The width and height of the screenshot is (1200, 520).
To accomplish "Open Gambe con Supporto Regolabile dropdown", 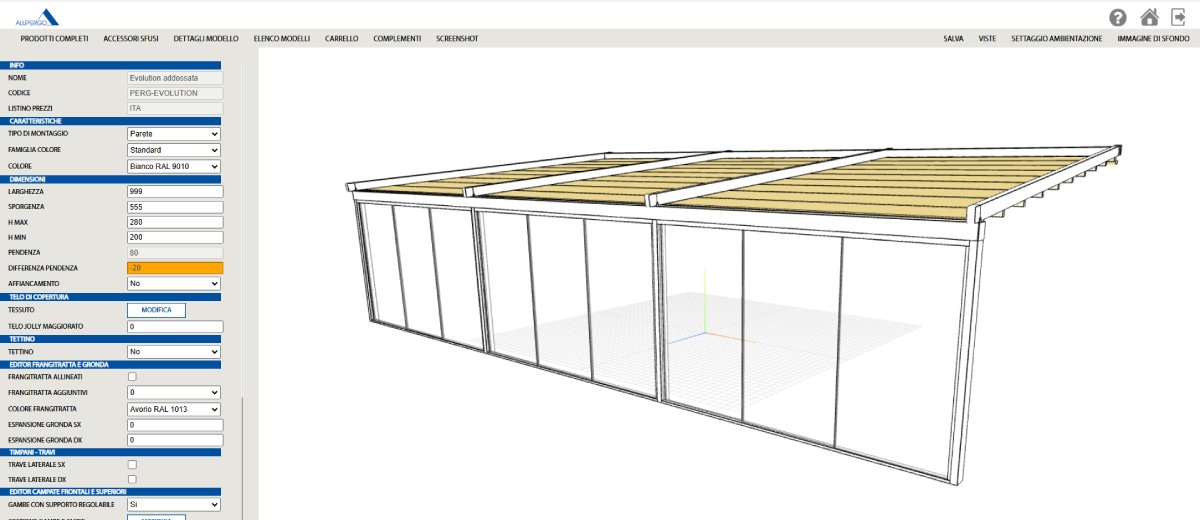I will click(x=174, y=505).
